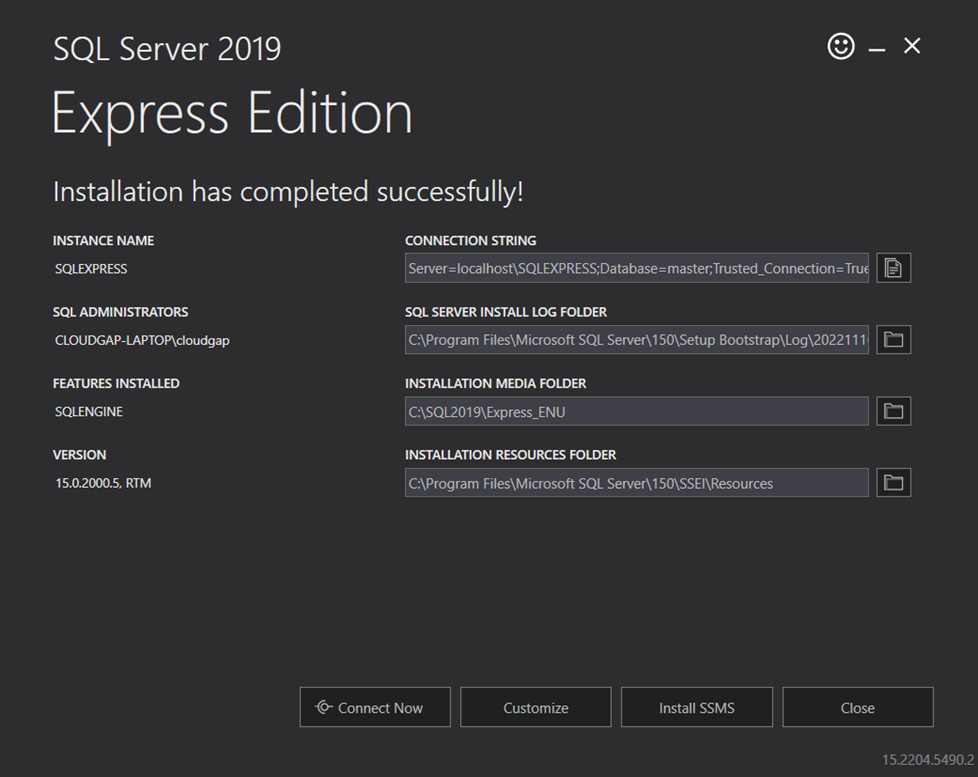Click the Close button at bottom
The height and width of the screenshot is (777, 978).
coord(858,707)
